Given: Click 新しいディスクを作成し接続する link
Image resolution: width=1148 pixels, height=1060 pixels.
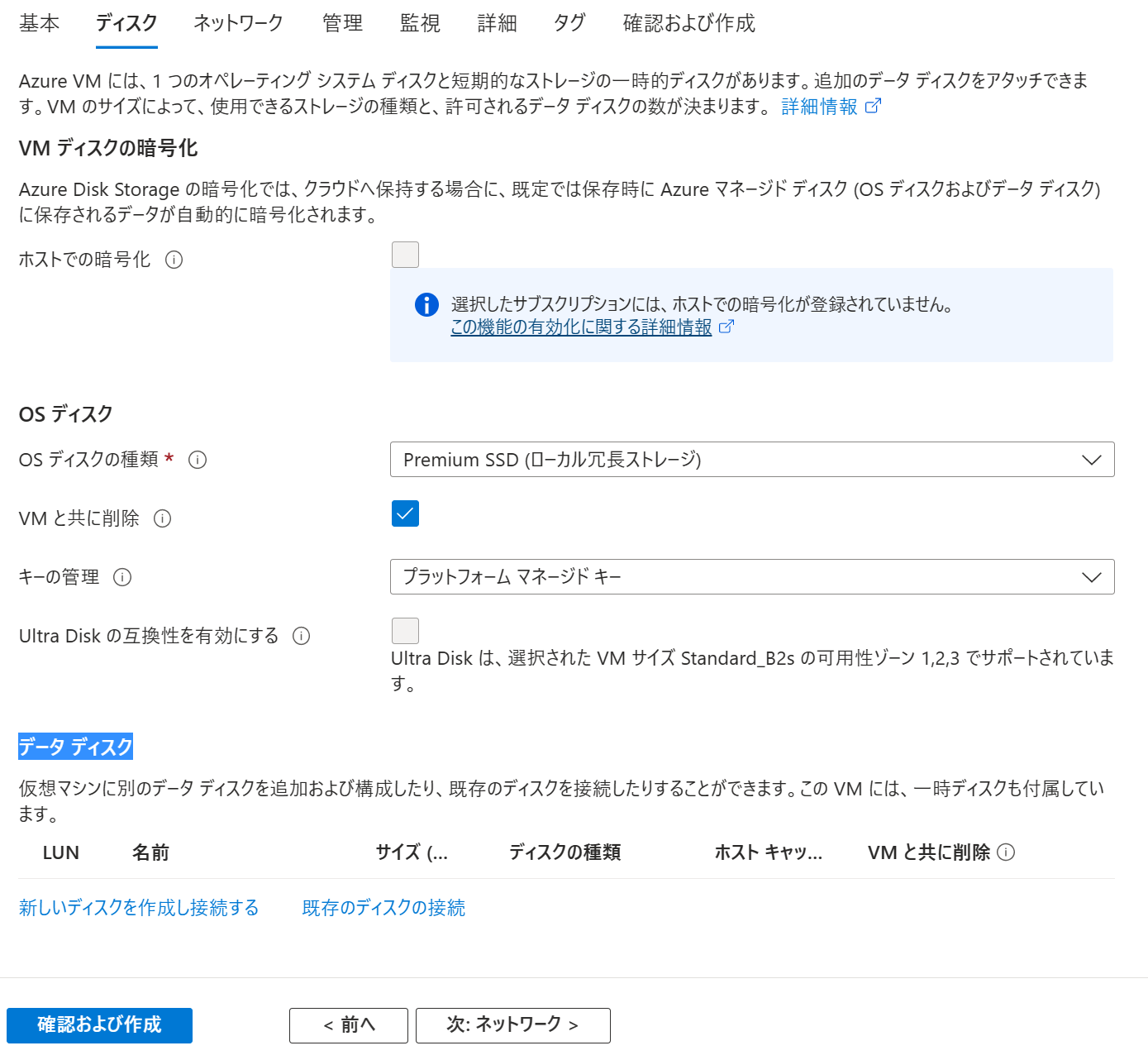Looking at the screenshot, I should [x=139, y=908].
